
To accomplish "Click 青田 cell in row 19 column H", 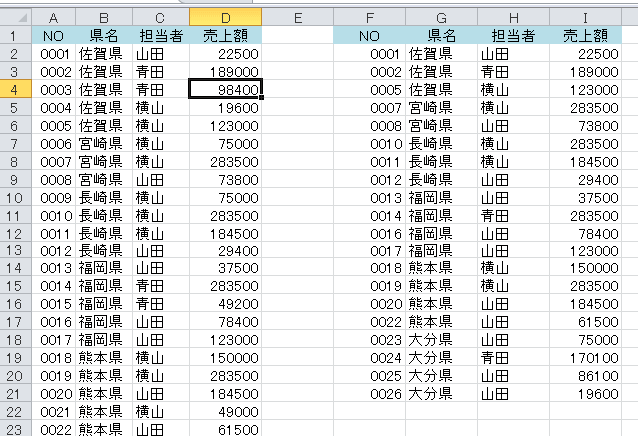I will coord(513,358).
